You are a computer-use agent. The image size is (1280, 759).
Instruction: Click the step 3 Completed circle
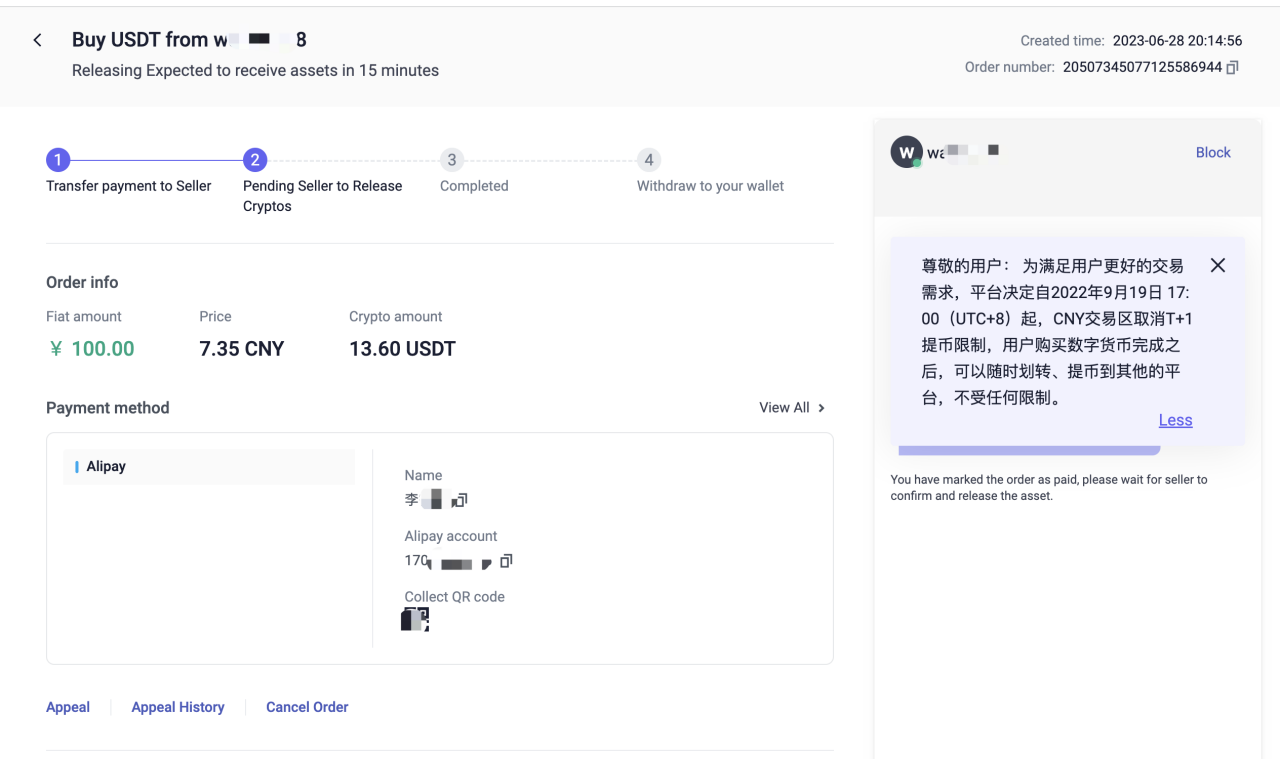(452, 160)
